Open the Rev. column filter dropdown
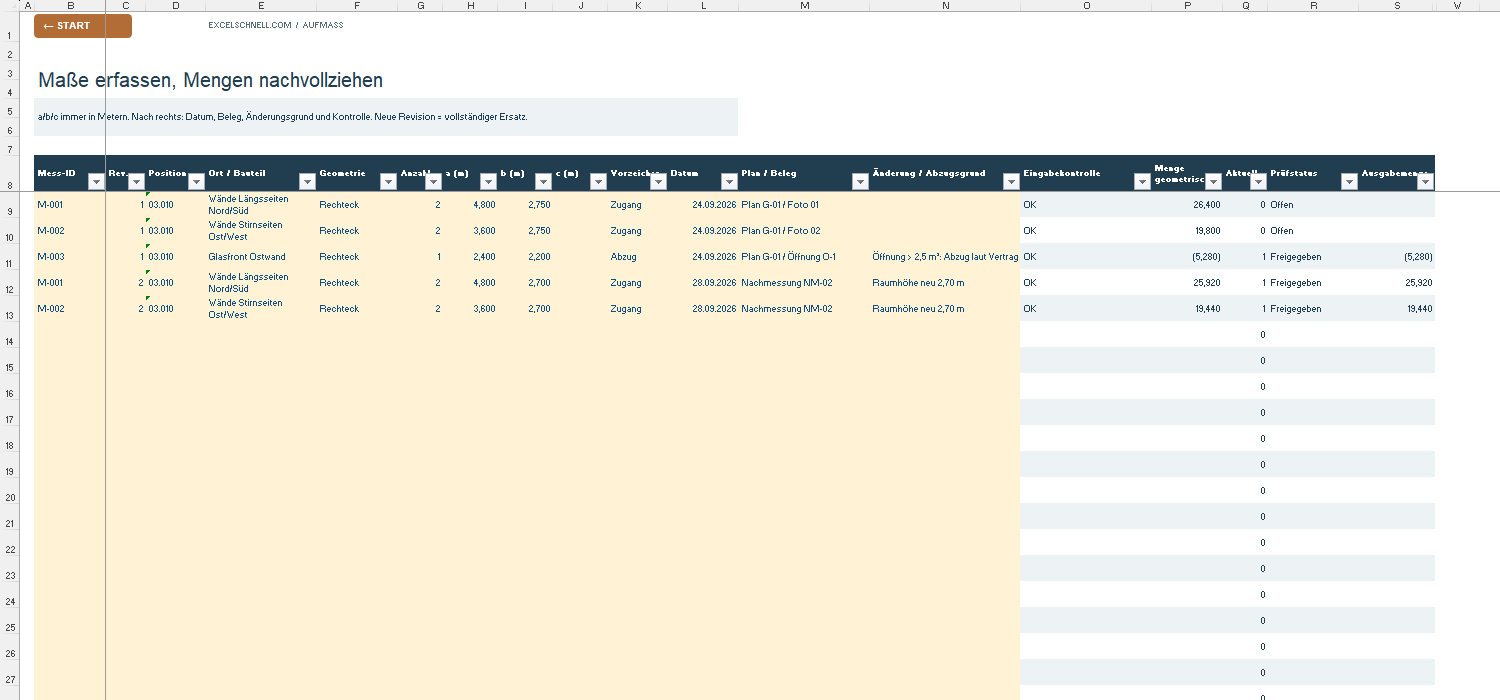 click(x=136, y=182)
